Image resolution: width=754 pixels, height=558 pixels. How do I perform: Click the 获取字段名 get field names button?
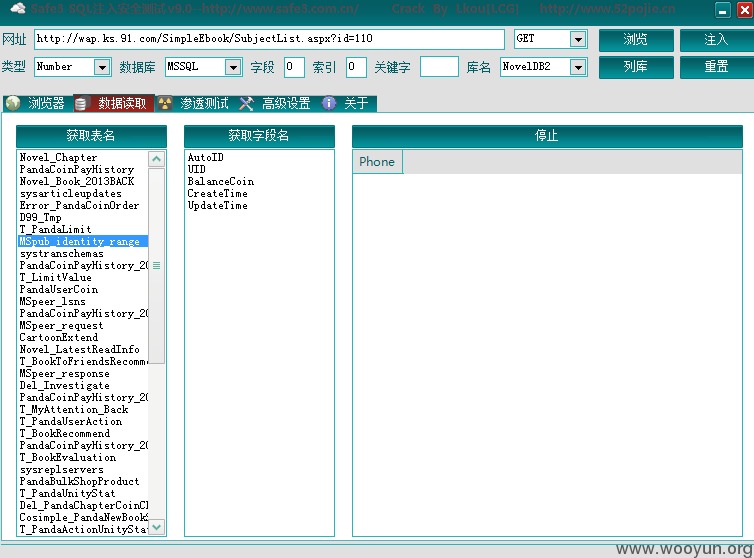click(259, 136)
